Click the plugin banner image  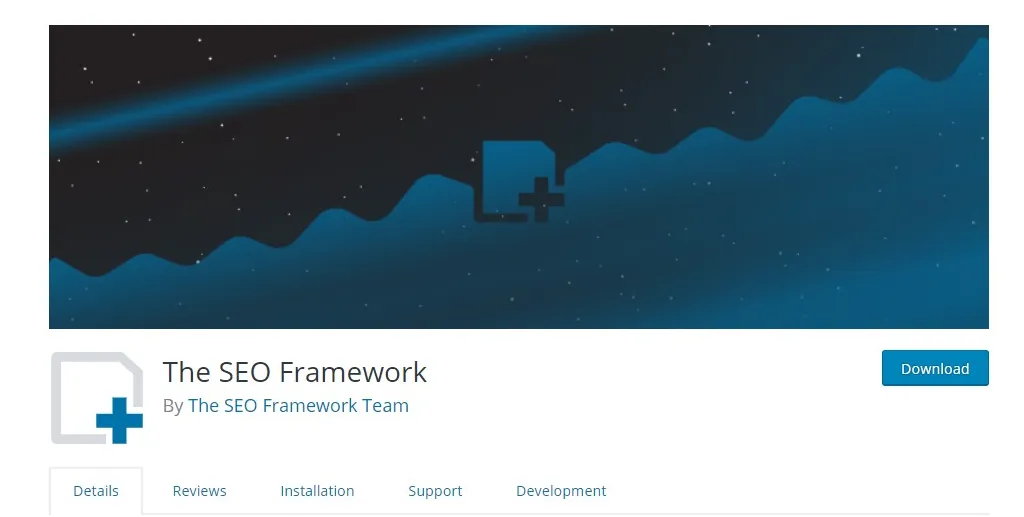tap(519, 177)
